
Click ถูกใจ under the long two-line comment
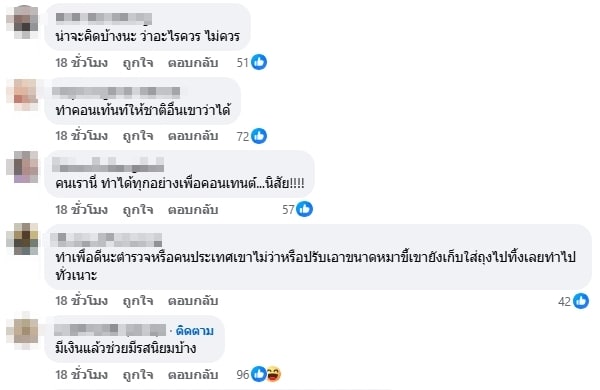coord(138,301)
